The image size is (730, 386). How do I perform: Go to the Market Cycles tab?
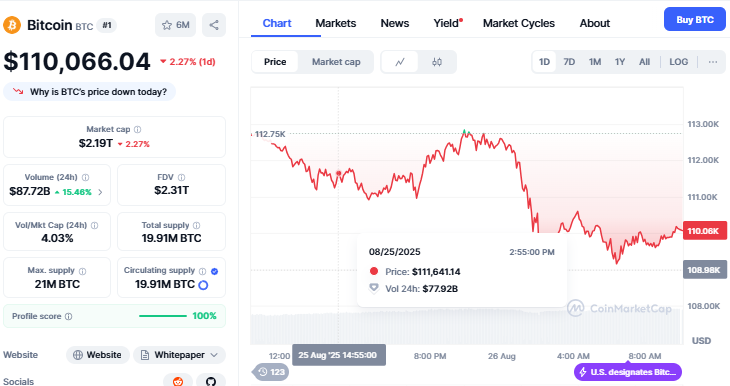point(519,23)
